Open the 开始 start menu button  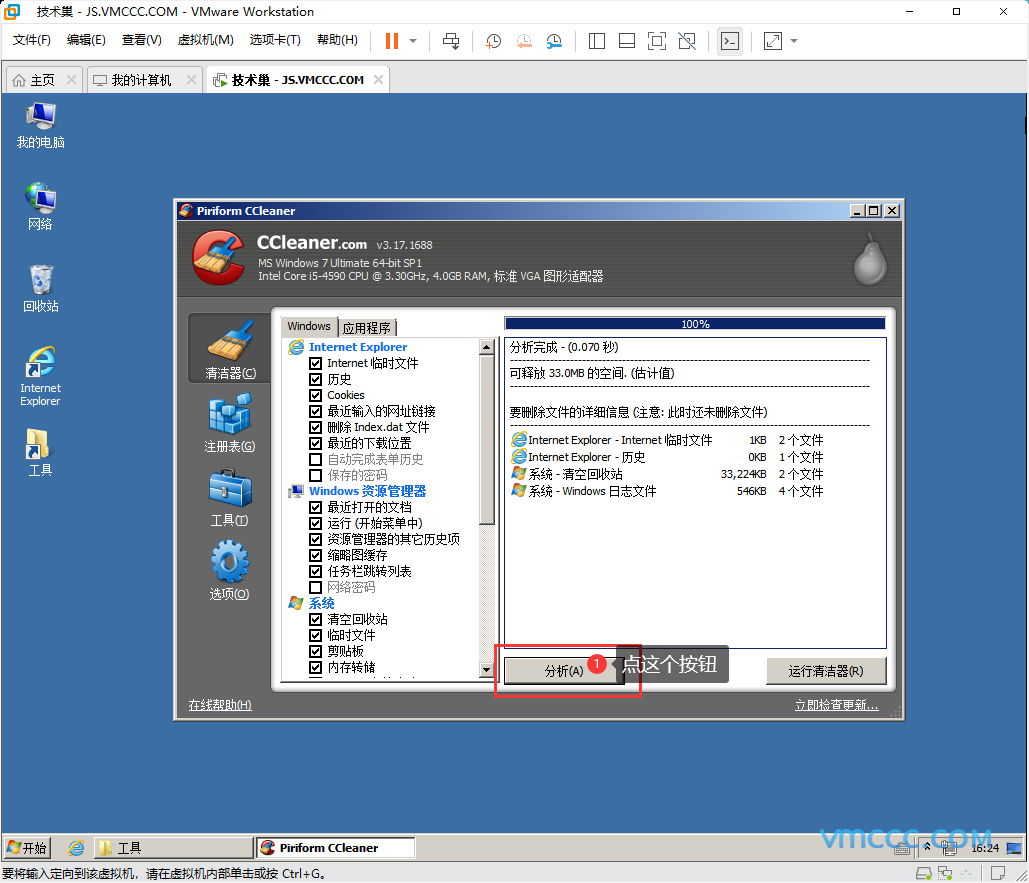pos(28,848)
